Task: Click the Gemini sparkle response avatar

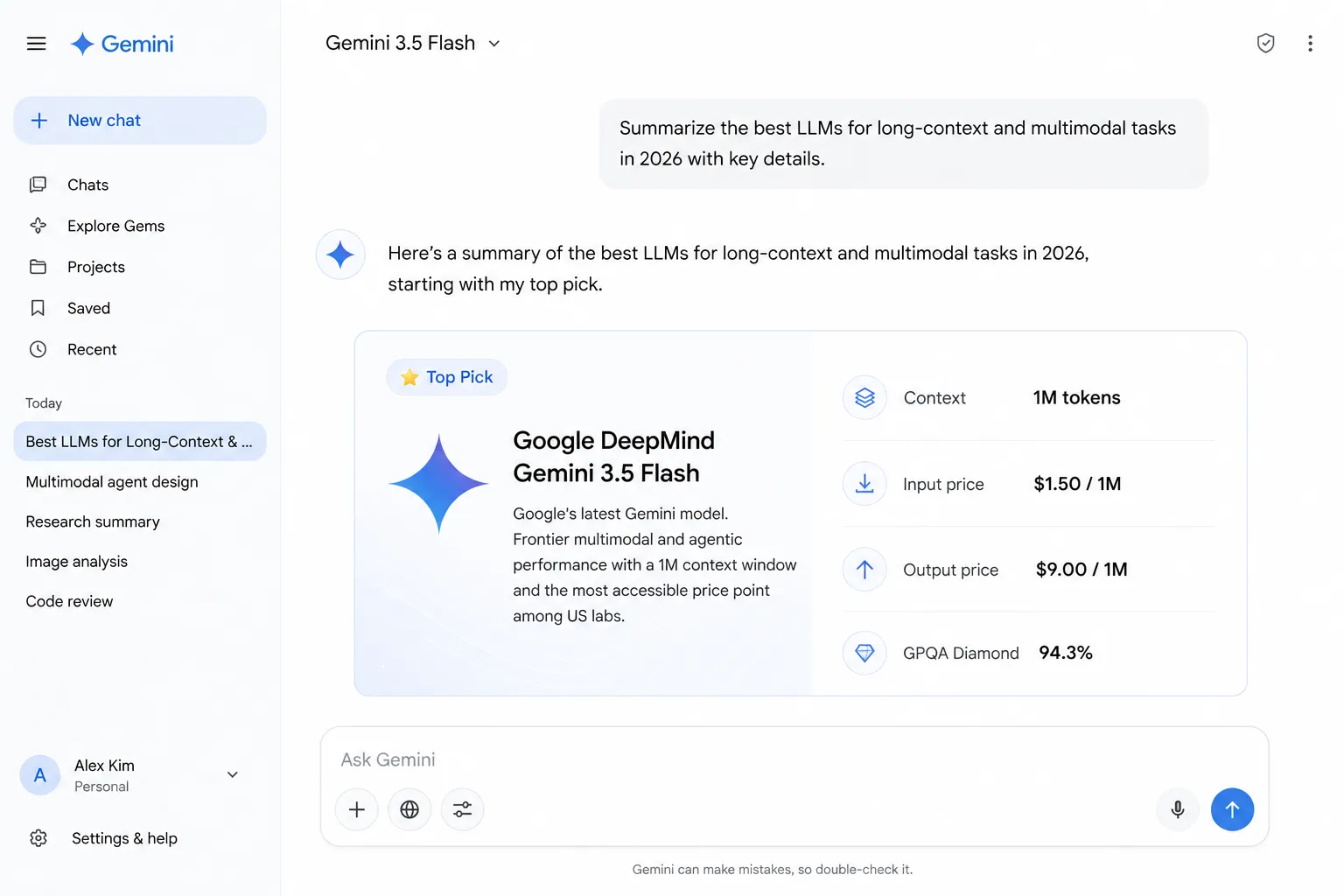Action: [340, 255]
